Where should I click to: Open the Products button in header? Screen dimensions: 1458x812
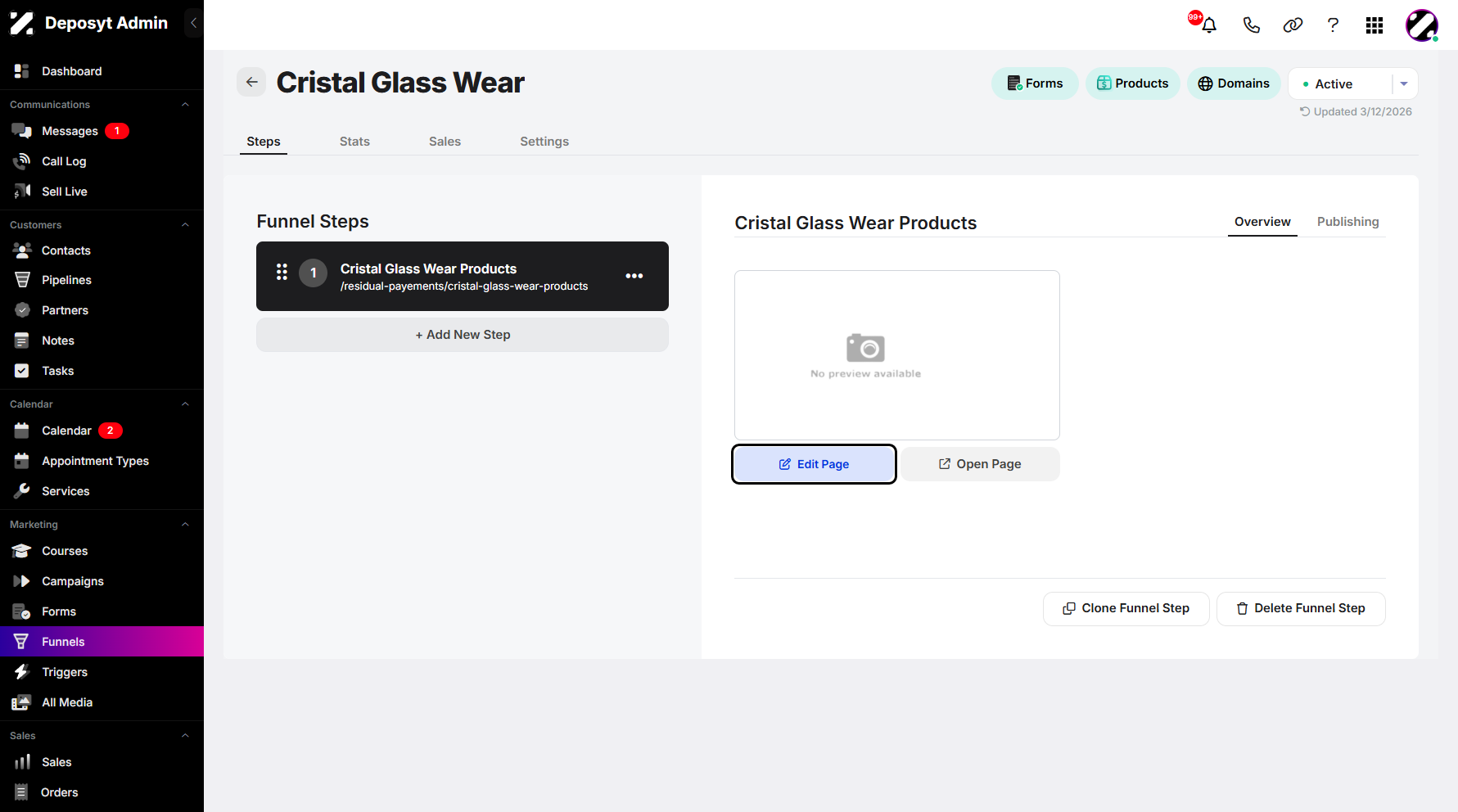[1132, 83]
